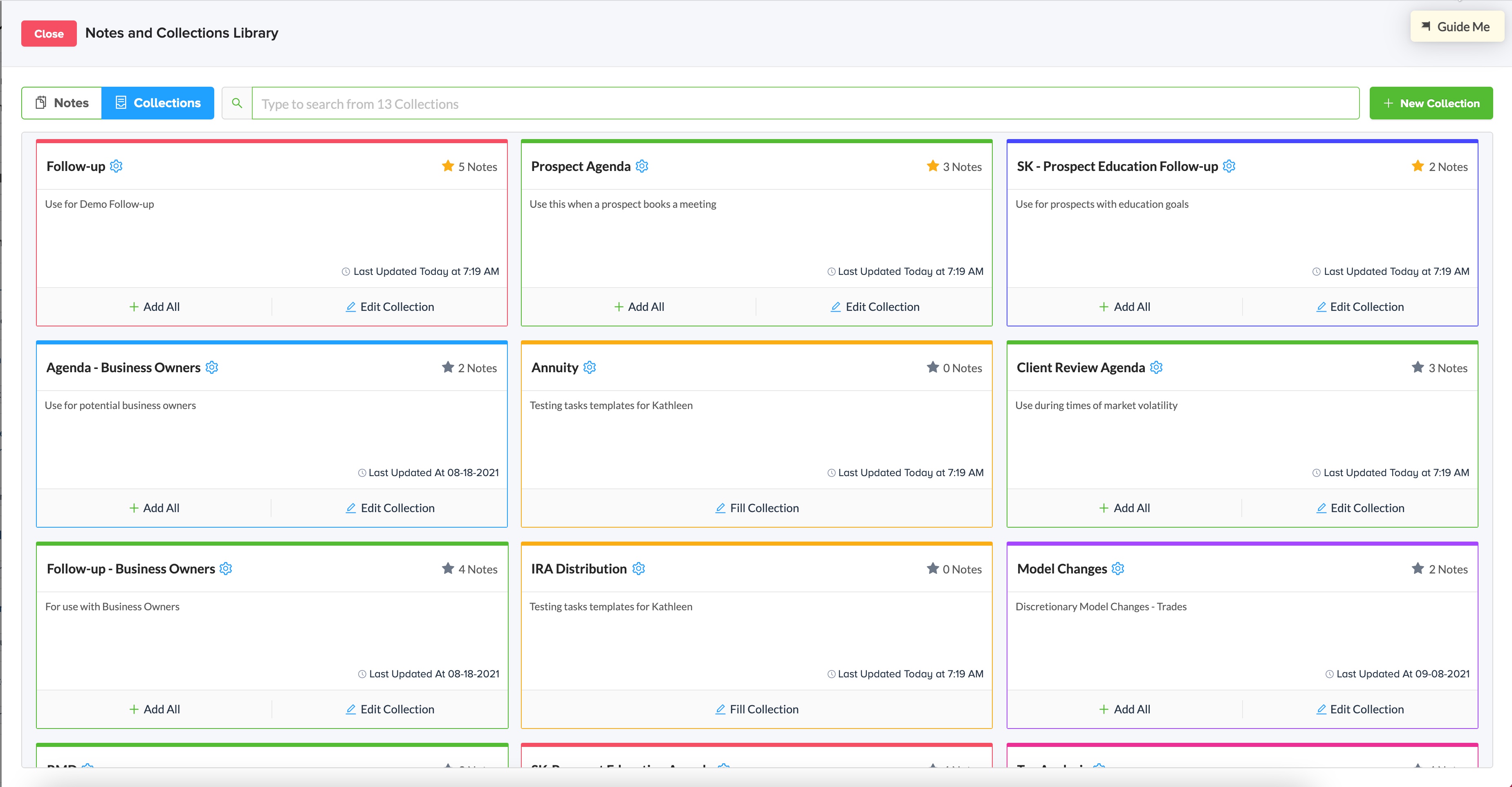Add All notes from Prospect Agenda
This screenshot has height=787, width=1512.
coord(639,306)
